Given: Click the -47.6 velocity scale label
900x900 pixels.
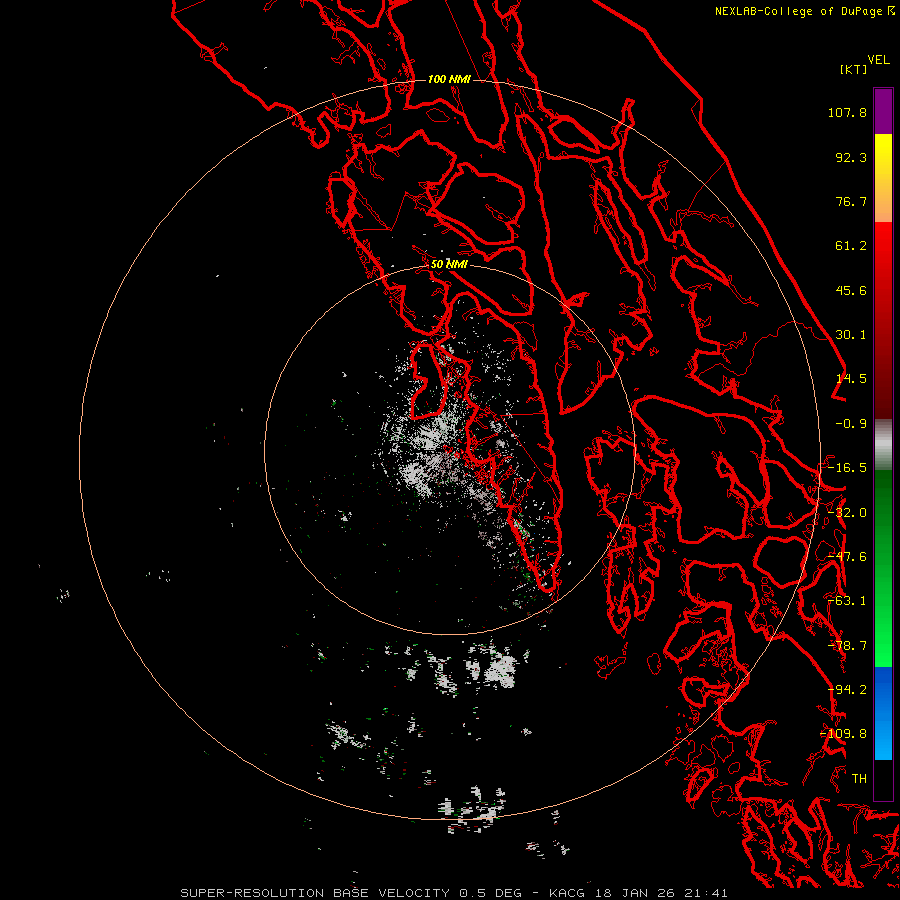Looking at the screenshot, I should (x=847, y=557).
